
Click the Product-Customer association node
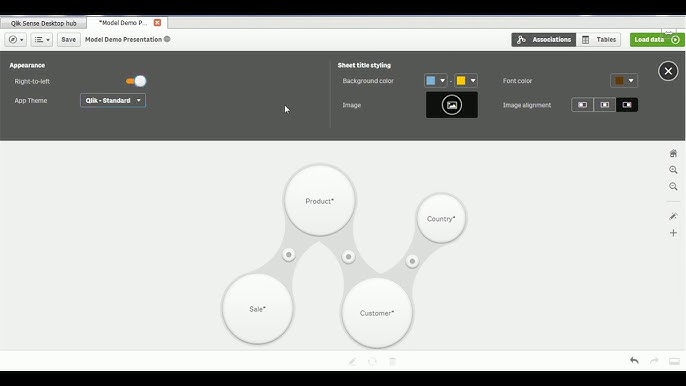tap(348, 256)
